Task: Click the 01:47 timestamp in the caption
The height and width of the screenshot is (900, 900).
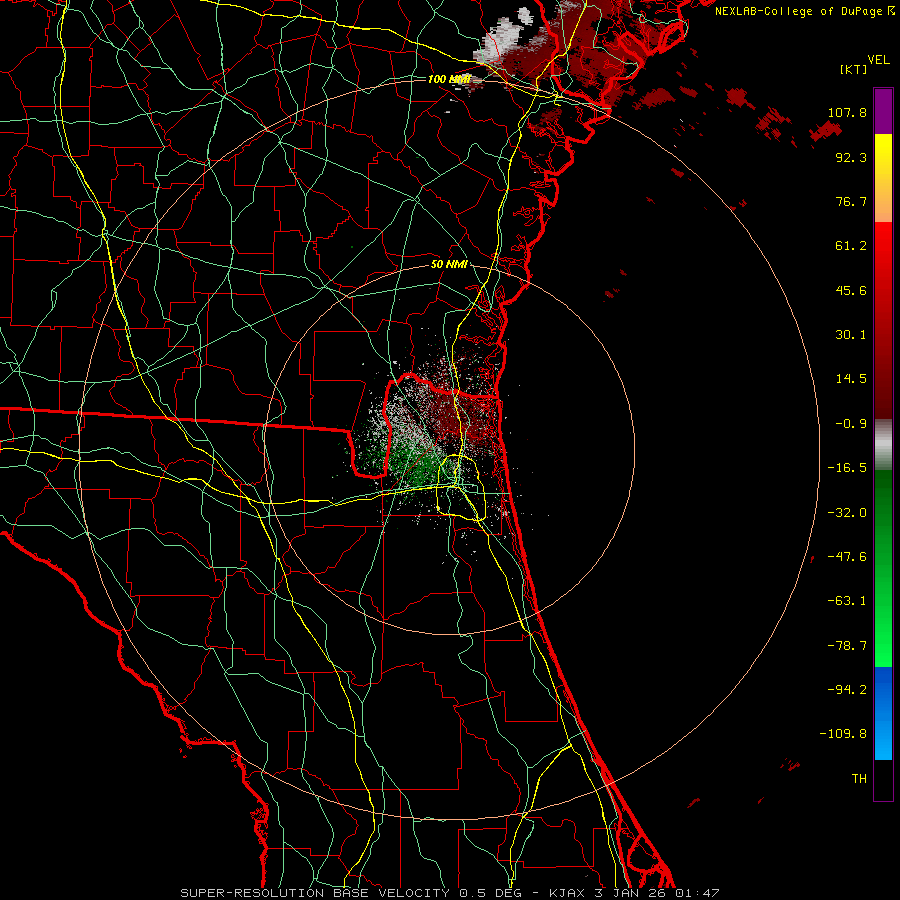Action: [x=697, y=893]
